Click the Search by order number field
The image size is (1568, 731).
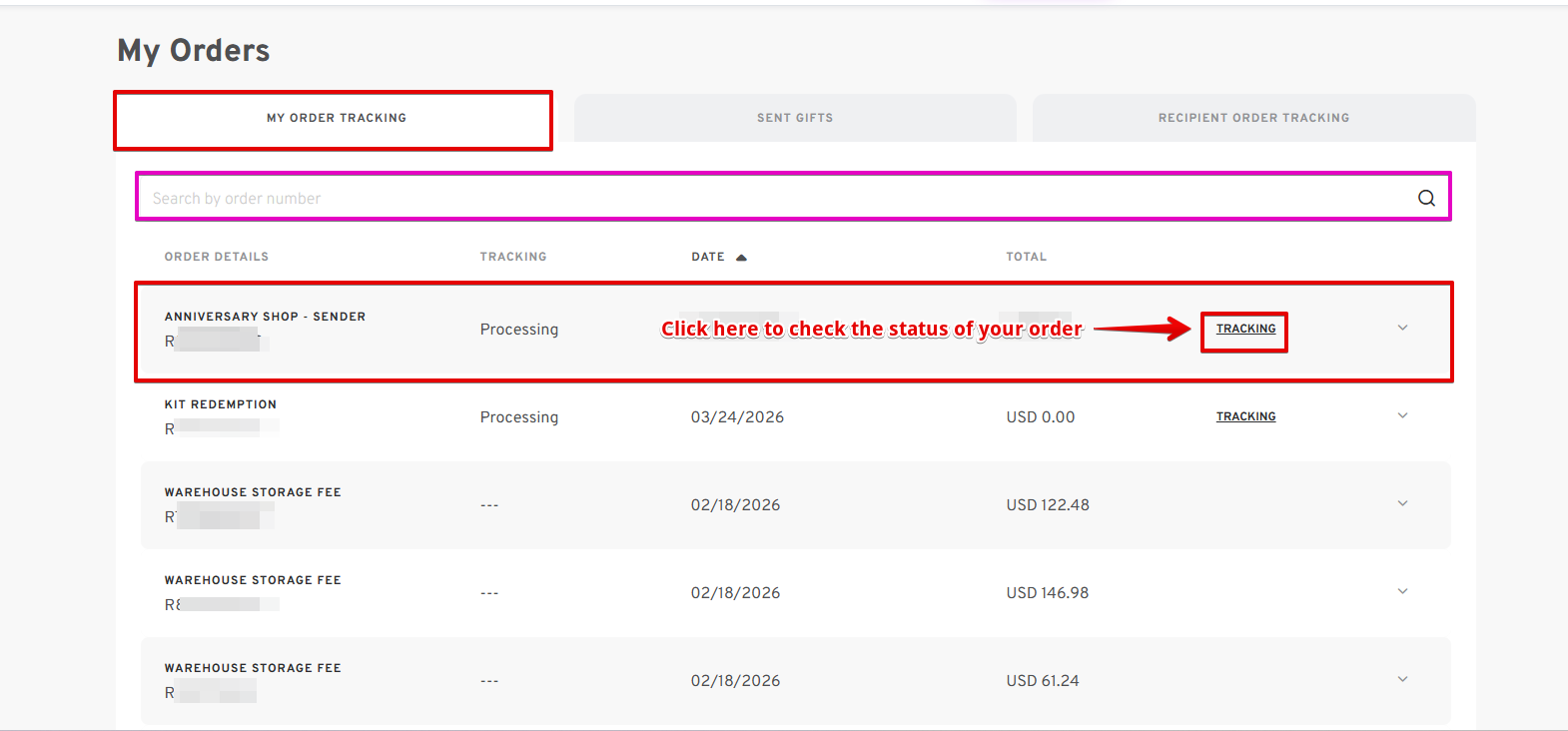pyautogui.click(x=769, y=198)
